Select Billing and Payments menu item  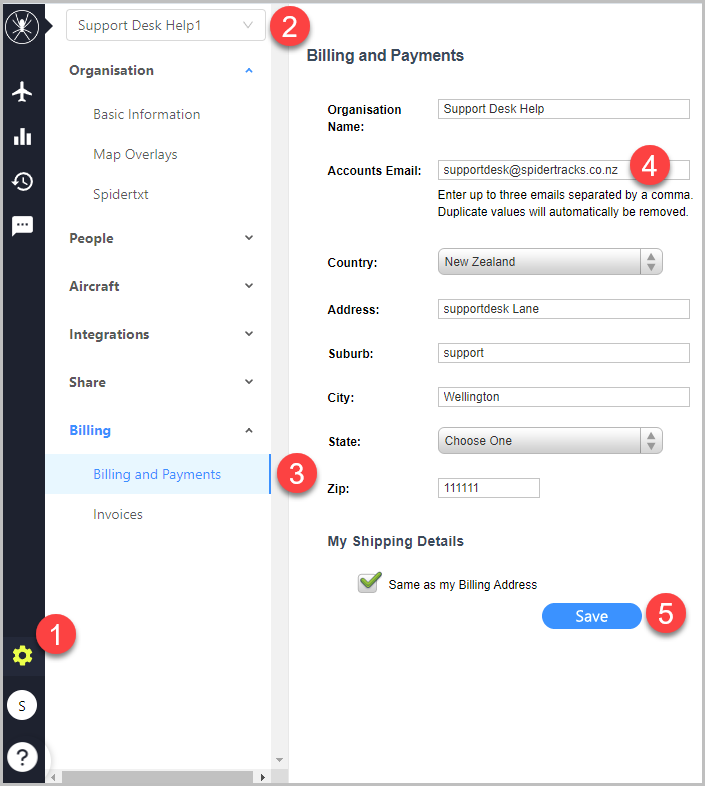pyautogui.click(x=158, y=474)
